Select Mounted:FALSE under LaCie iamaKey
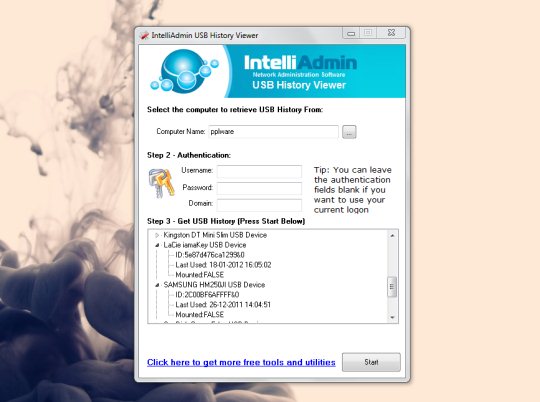Screen dimensions: 540x402 200,275
